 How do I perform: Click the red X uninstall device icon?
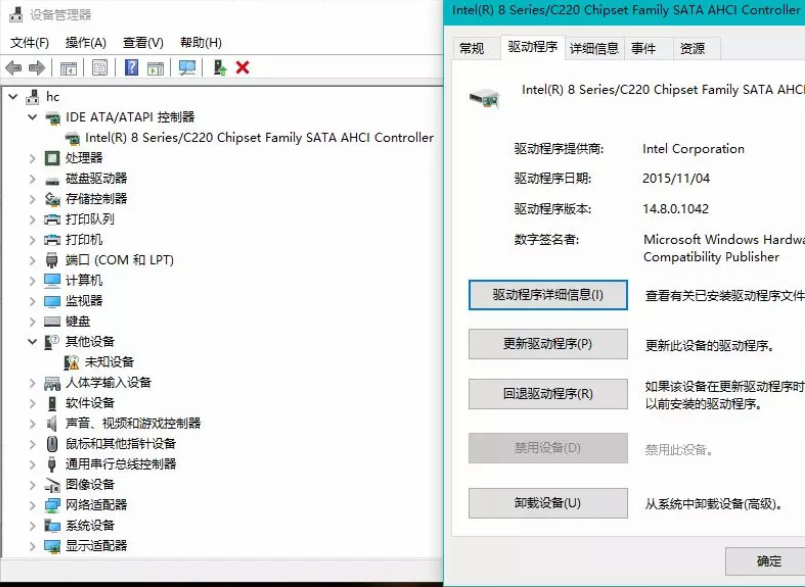[242, 67]
